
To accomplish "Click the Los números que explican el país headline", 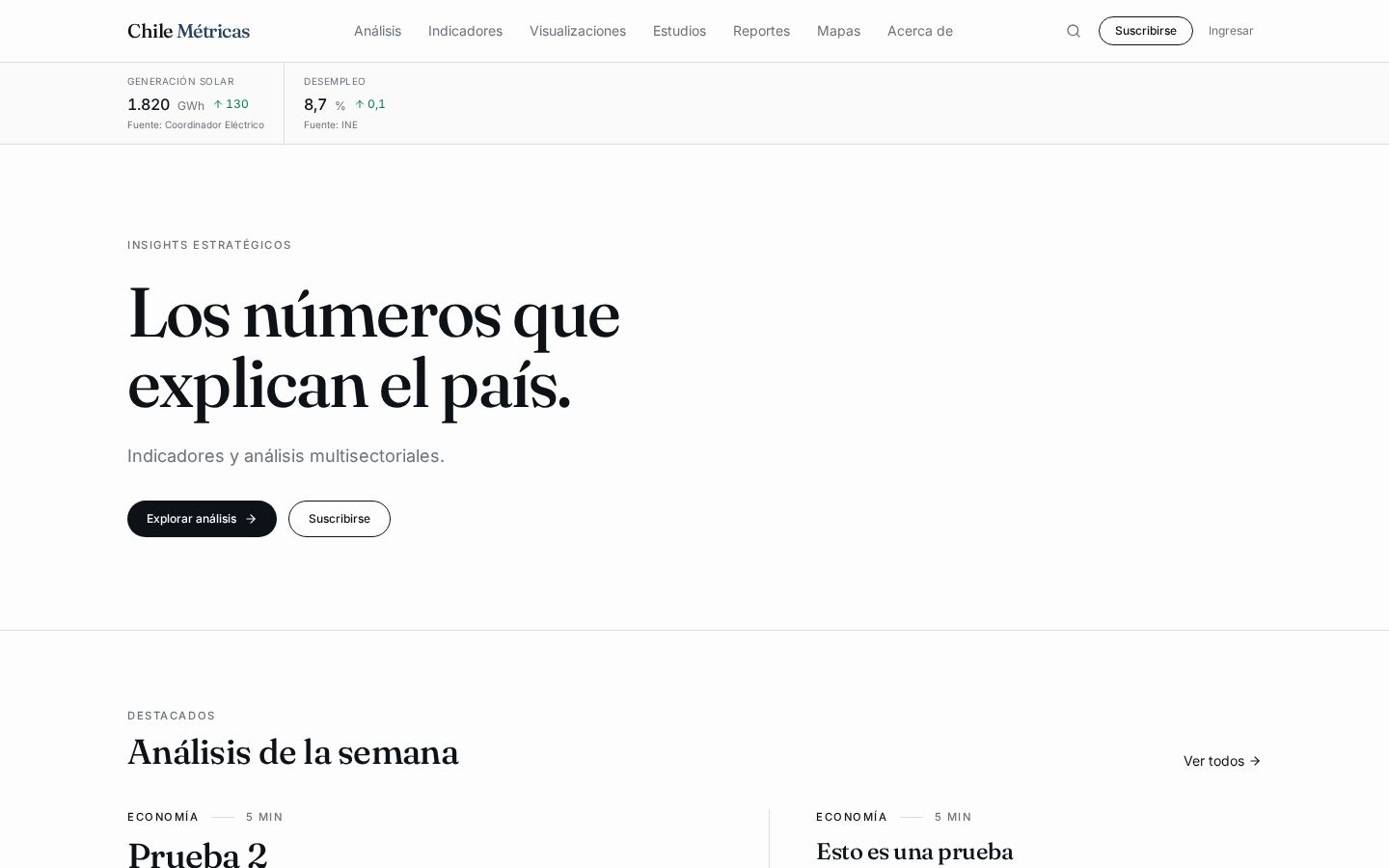I will point(373,349).
